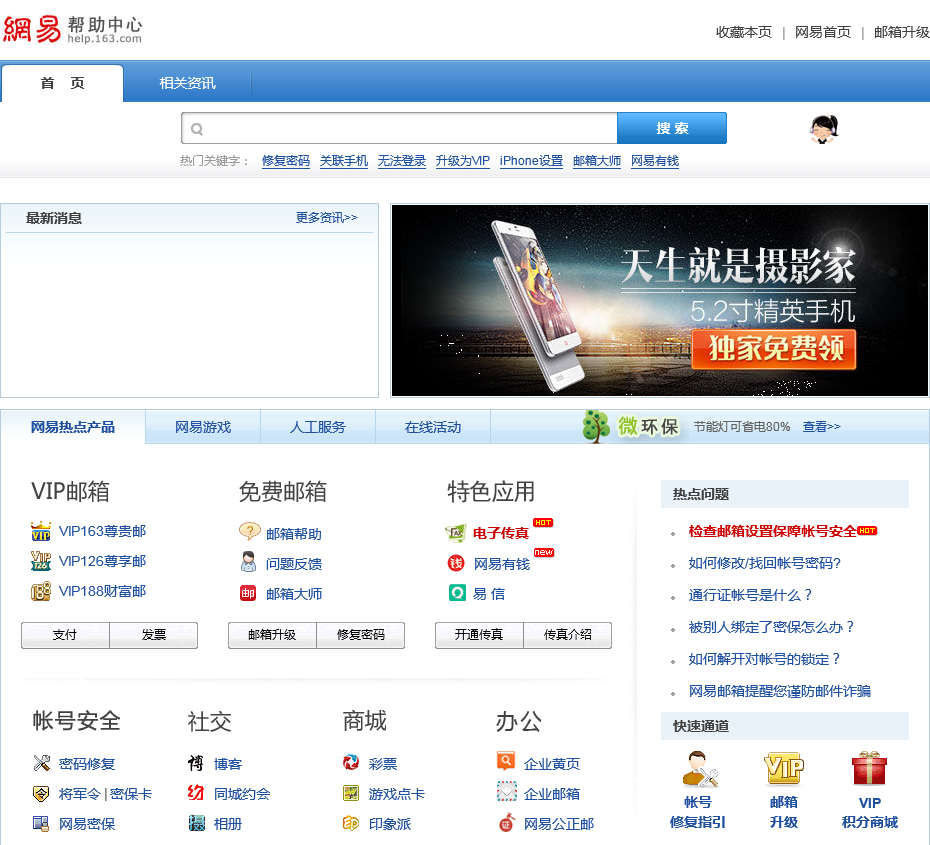Click the 支付 button
Viewport: 930px width, 845px height.
[x=65, y=635]
